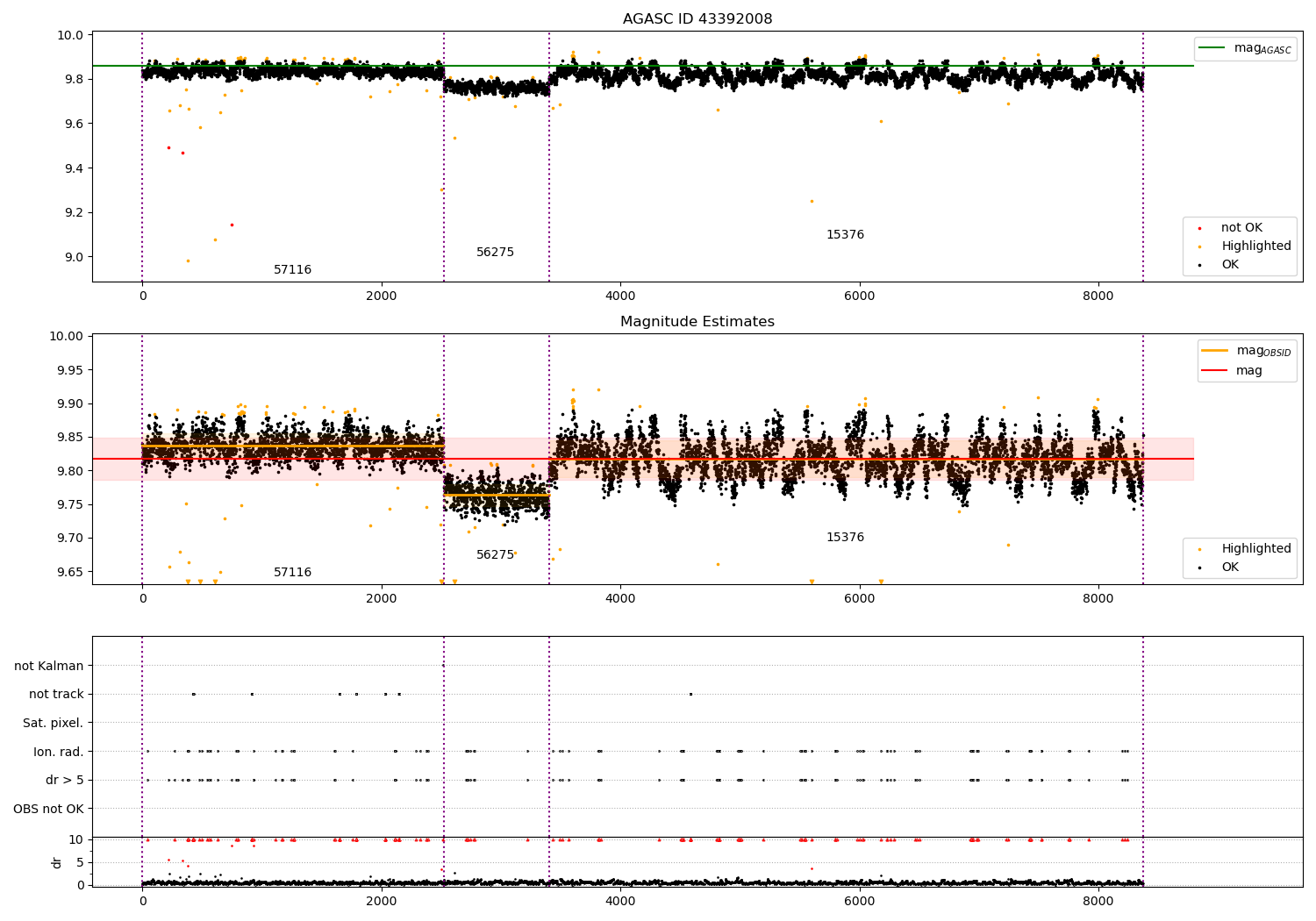Click the '9.4' y-axis tick label
The image size is (1316, 921).
pyautogui.click(x=75, y=168)
